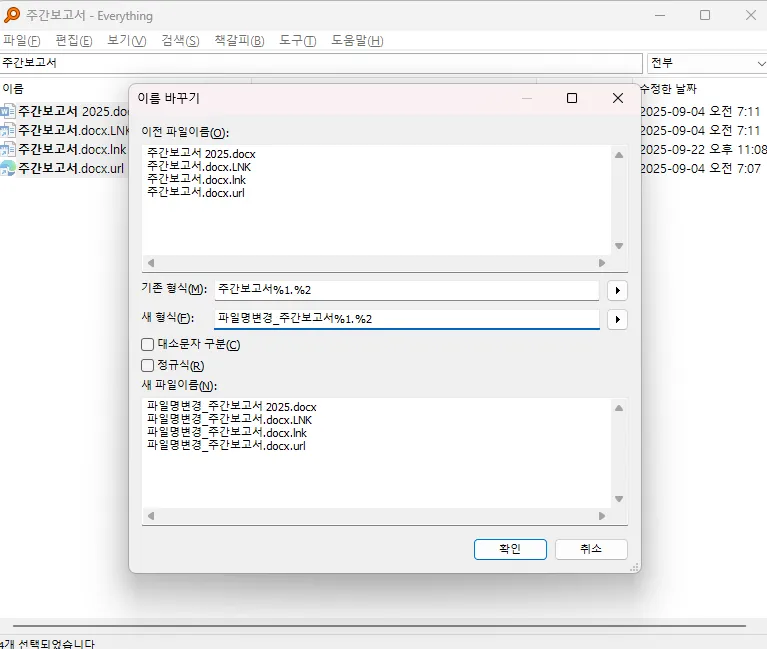Image resolution: width=767 pixels, height=649 pixels.
Task: Click left arrow of 이전 파일이름 horizontal scrollbar
Action: pyautogui.click(x=151, y=263)
